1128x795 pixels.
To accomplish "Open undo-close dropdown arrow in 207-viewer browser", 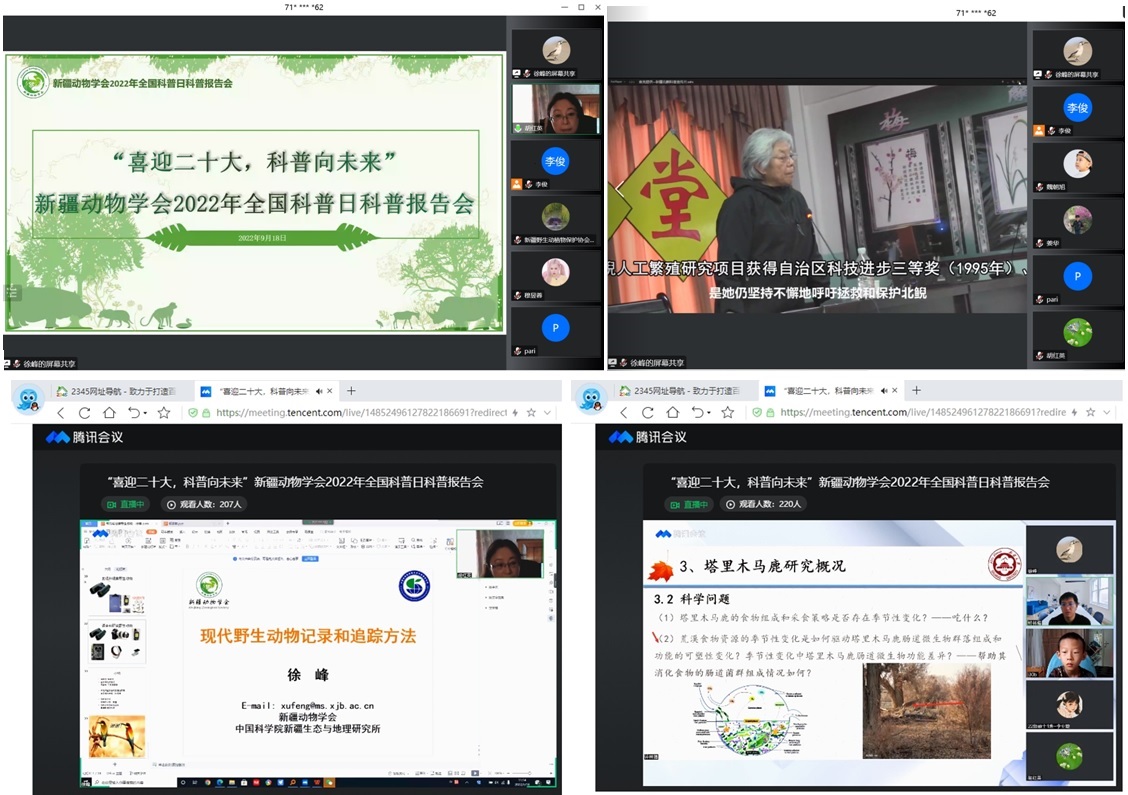I will click(x=145, y=412).
